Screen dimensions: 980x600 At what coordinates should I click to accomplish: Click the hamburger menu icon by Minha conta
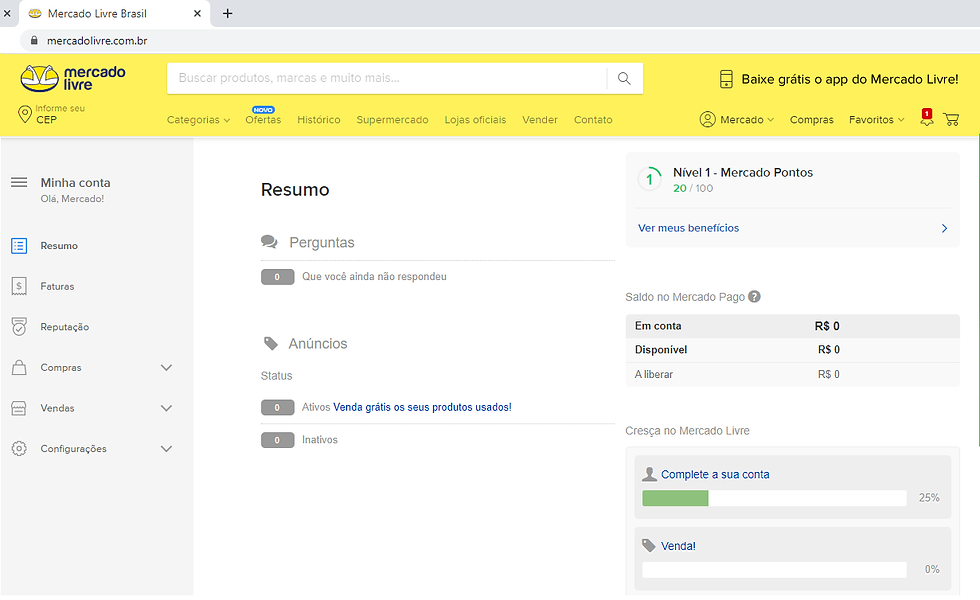(x=19, y=182)
